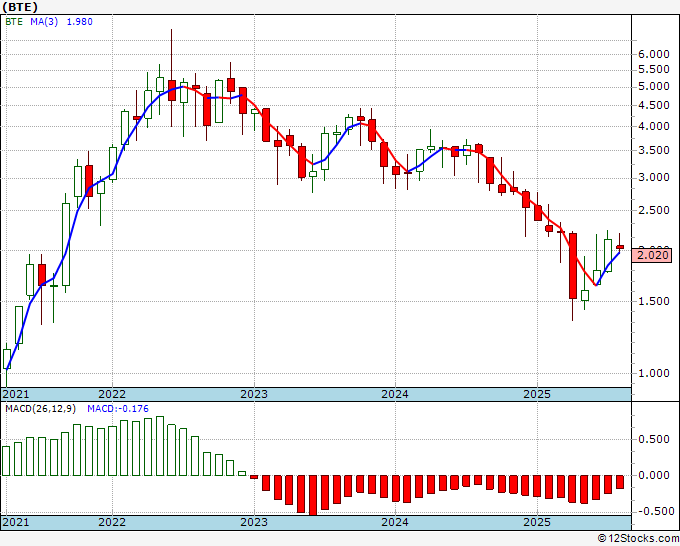Click the 2.500 price axis label

654,210
